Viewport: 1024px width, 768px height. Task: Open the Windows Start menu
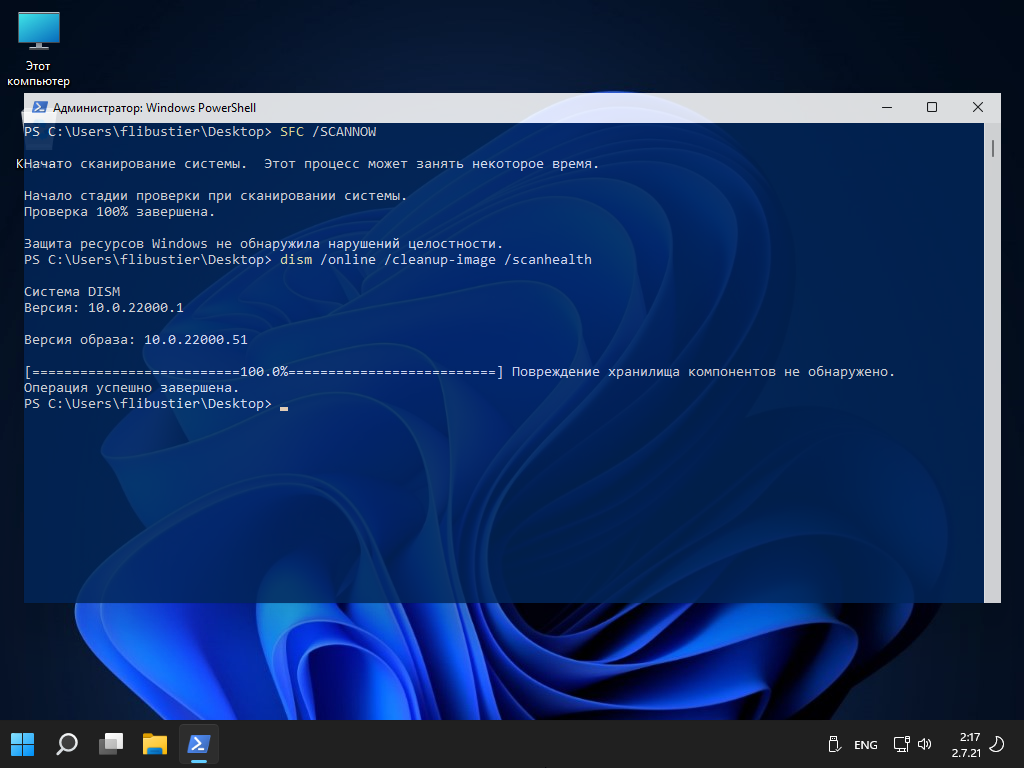click(x=22, y=744)
